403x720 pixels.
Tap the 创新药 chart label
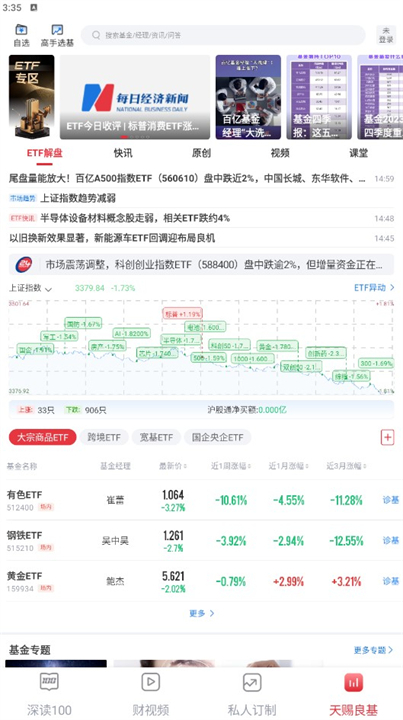pyautogui.click(x=326, y=353)
